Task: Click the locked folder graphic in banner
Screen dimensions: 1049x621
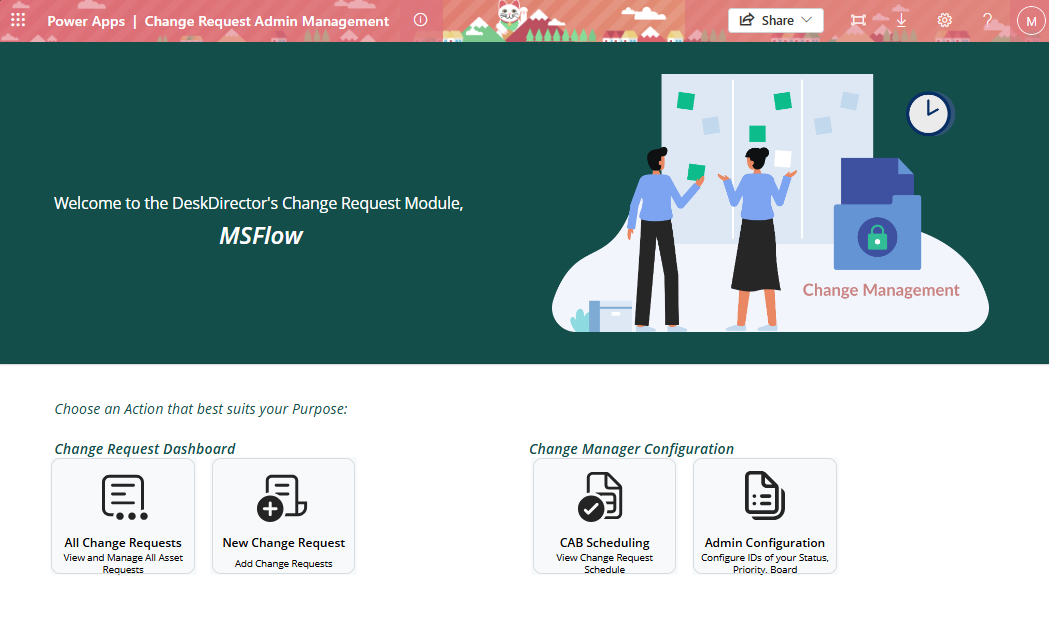Action: pos(877,214)
